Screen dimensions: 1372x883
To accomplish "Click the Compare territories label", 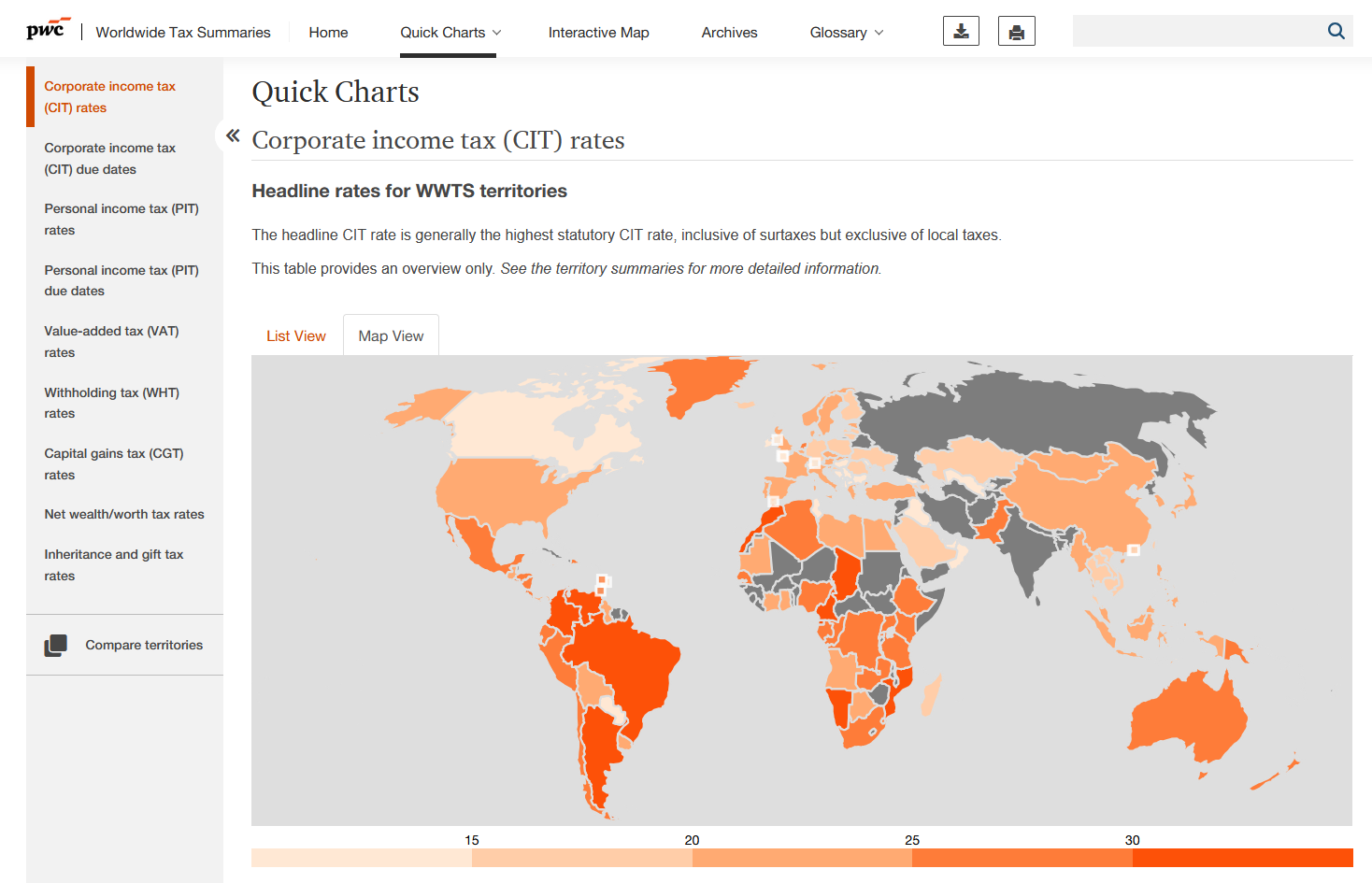I will tap(144, 645).
